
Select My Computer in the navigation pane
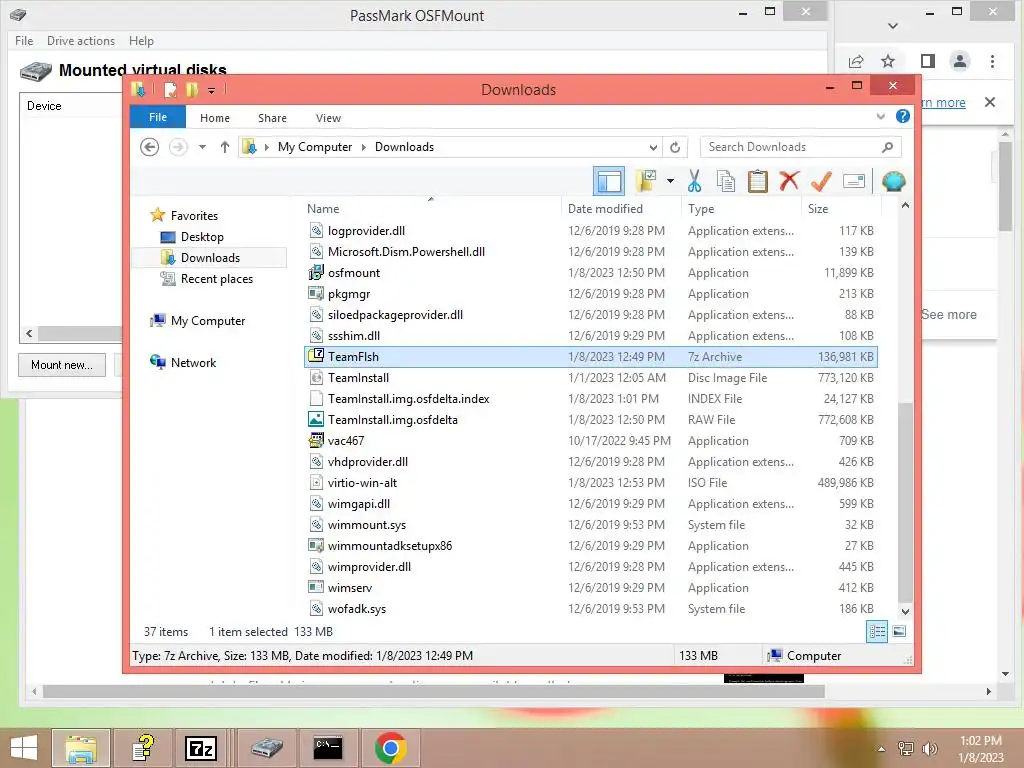(208, 321)
